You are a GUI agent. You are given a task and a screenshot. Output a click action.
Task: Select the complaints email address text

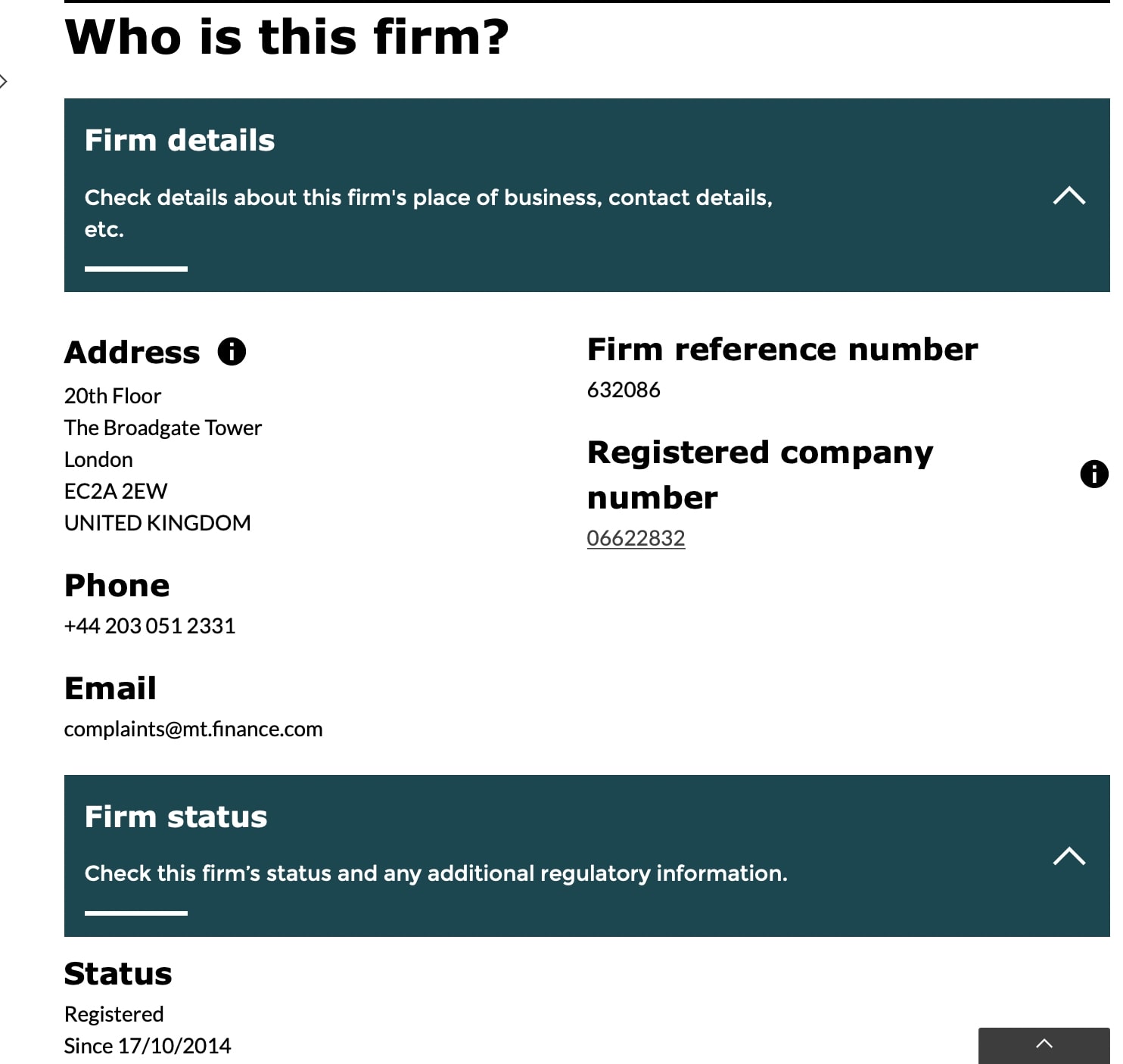[193, 729]
